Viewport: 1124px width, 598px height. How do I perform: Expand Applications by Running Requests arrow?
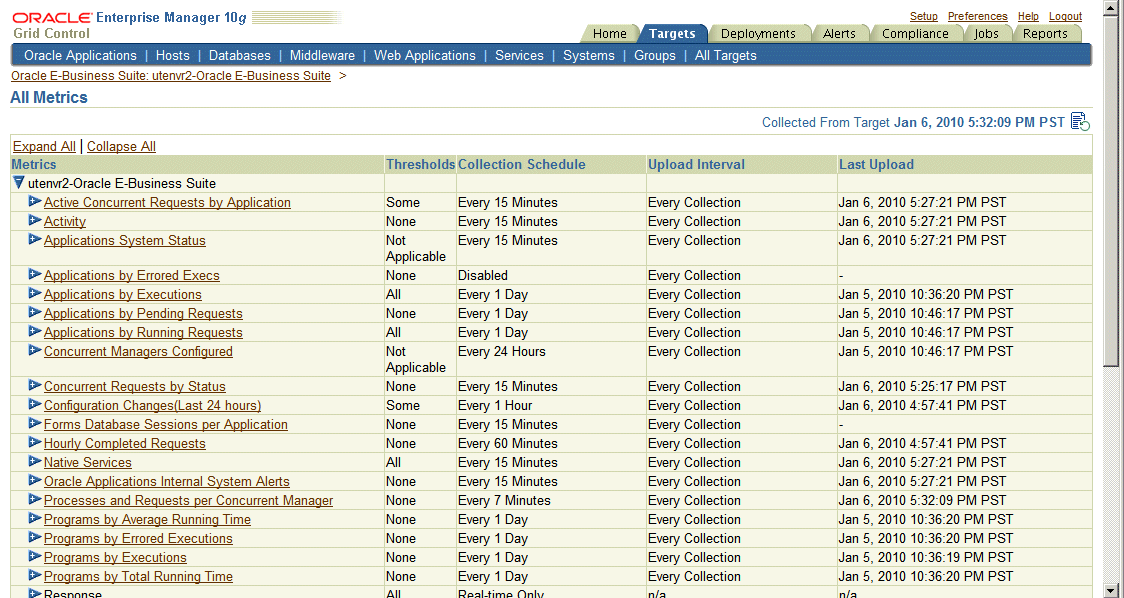click(x=35, y=331)
